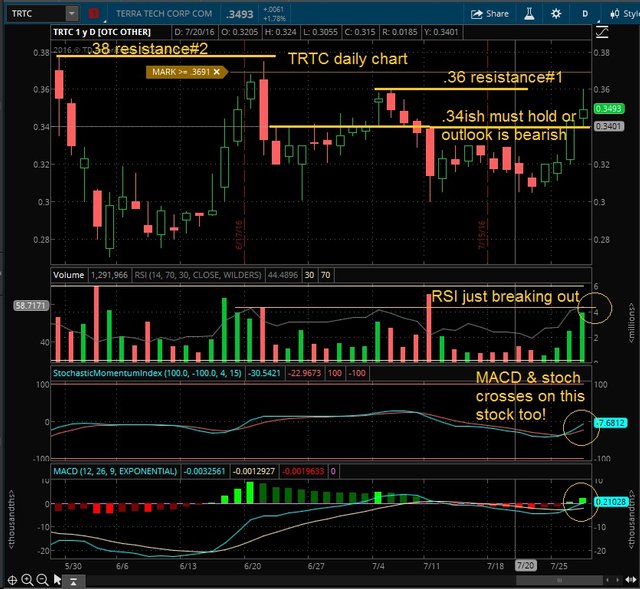Close the MARK >= .3691 alert tag
Image resolution: width=640 pixels, height=589 pixels.
coord(217,72)
